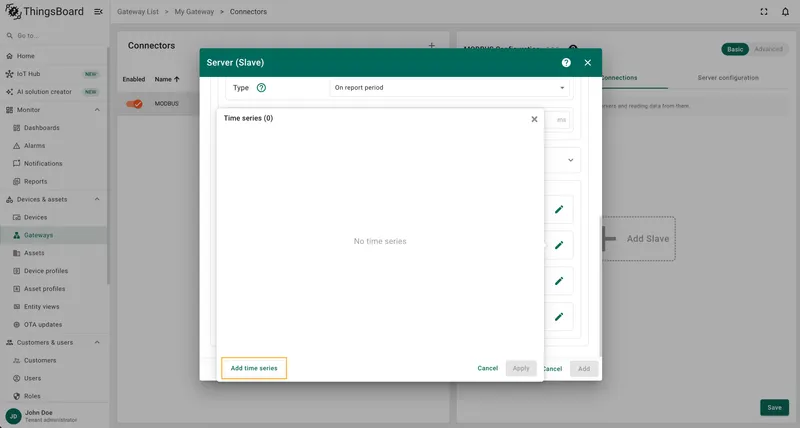
Task: Click the disabled Apply button
Action: pyautogui.click(x=521, y=368)
